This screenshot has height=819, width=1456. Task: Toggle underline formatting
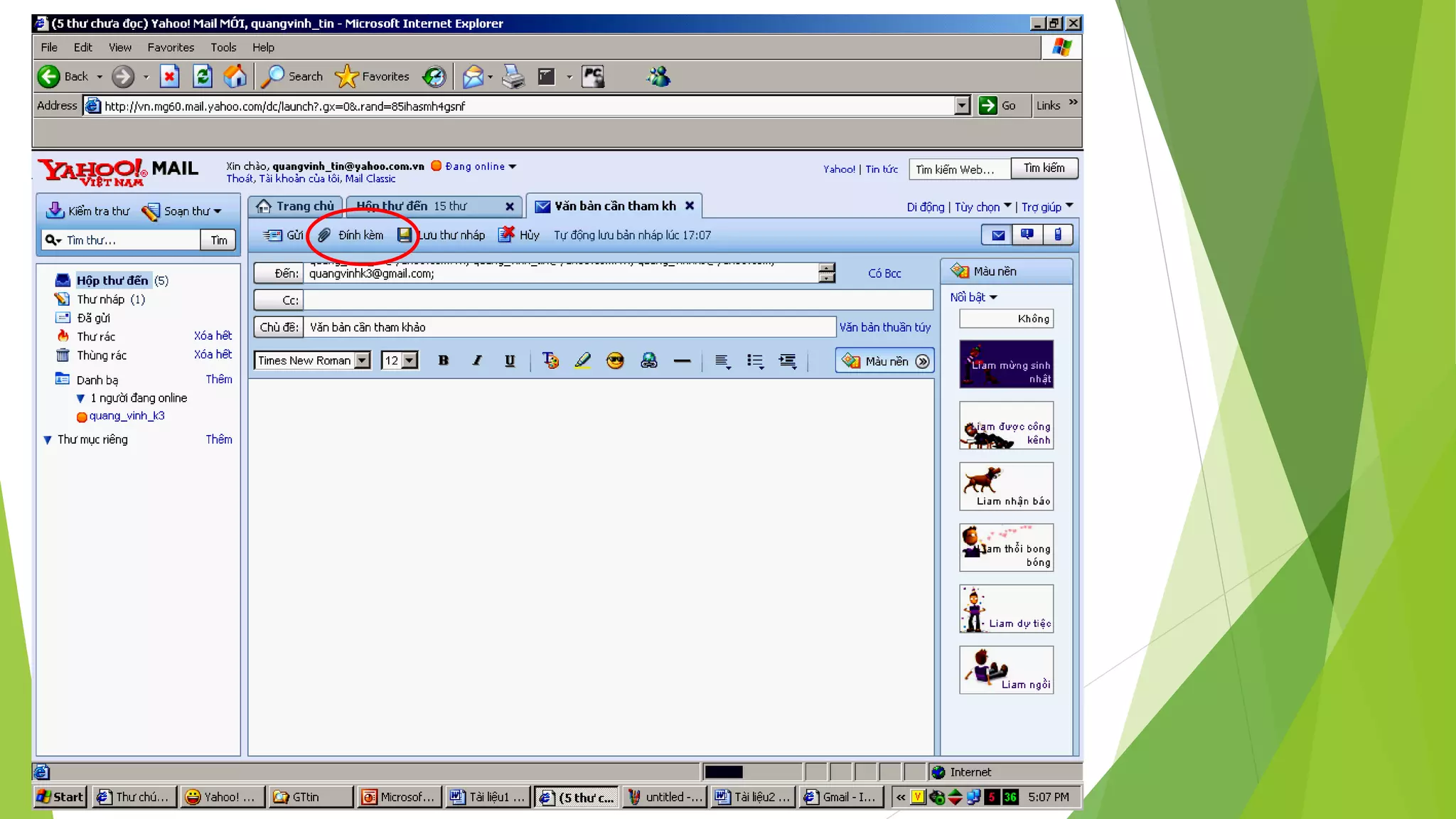(510, 360)
